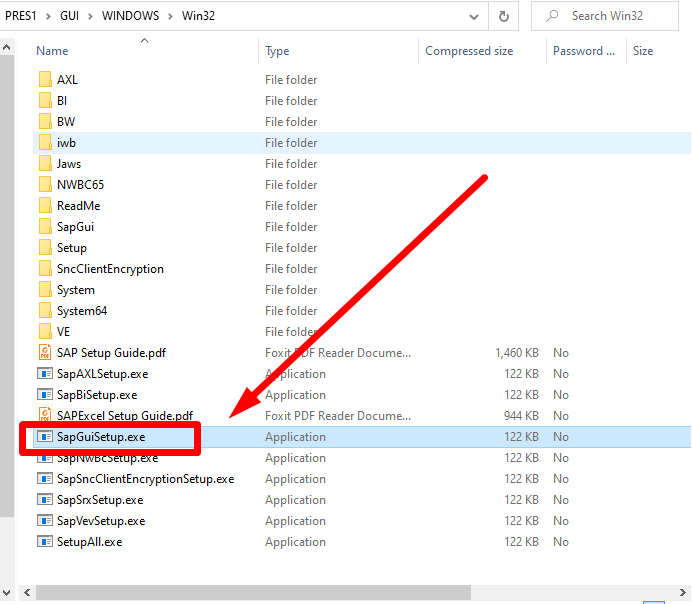Open the chevron after PRES1 breadcrumb
This screenshot has height=604, width=692.
(x=48, y=17)
